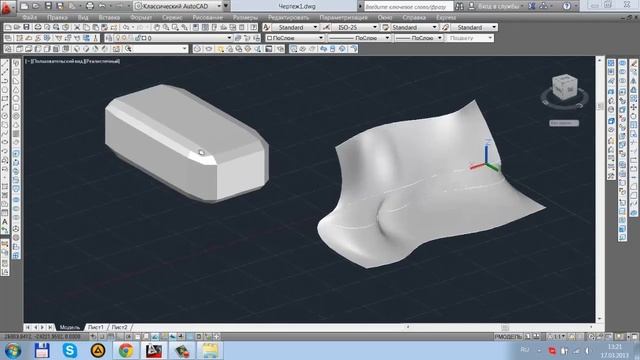
Task: Open the table style Standard dropdown
Action: 414,27
